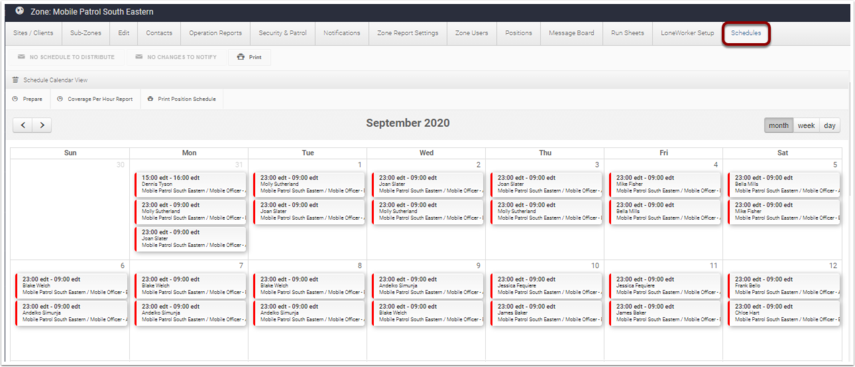Screen dimensions: 855x367
Task: Click the Sun column header
Action: tap(70, 153)
